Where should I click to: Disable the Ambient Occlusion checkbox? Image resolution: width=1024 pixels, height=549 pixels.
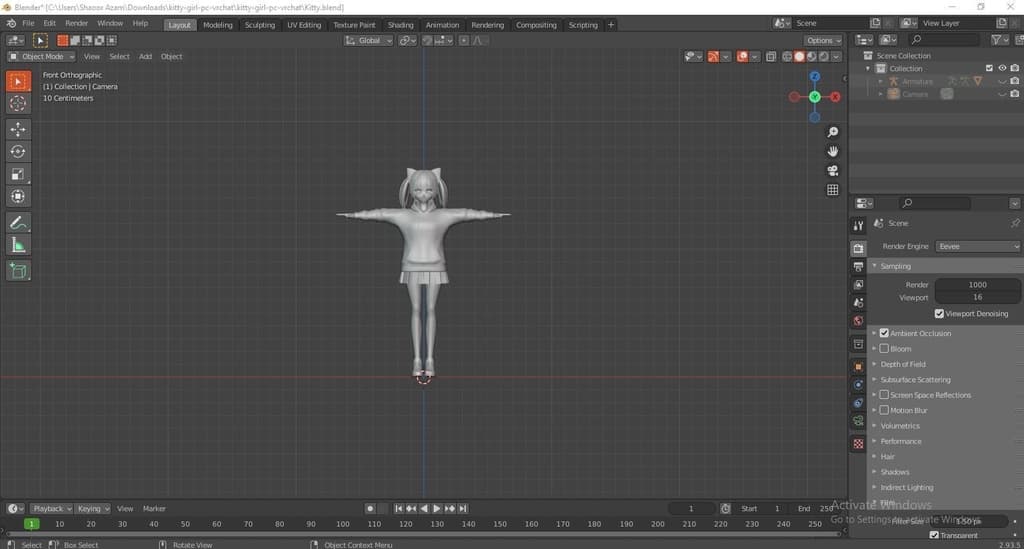click(x=884, y=333)
